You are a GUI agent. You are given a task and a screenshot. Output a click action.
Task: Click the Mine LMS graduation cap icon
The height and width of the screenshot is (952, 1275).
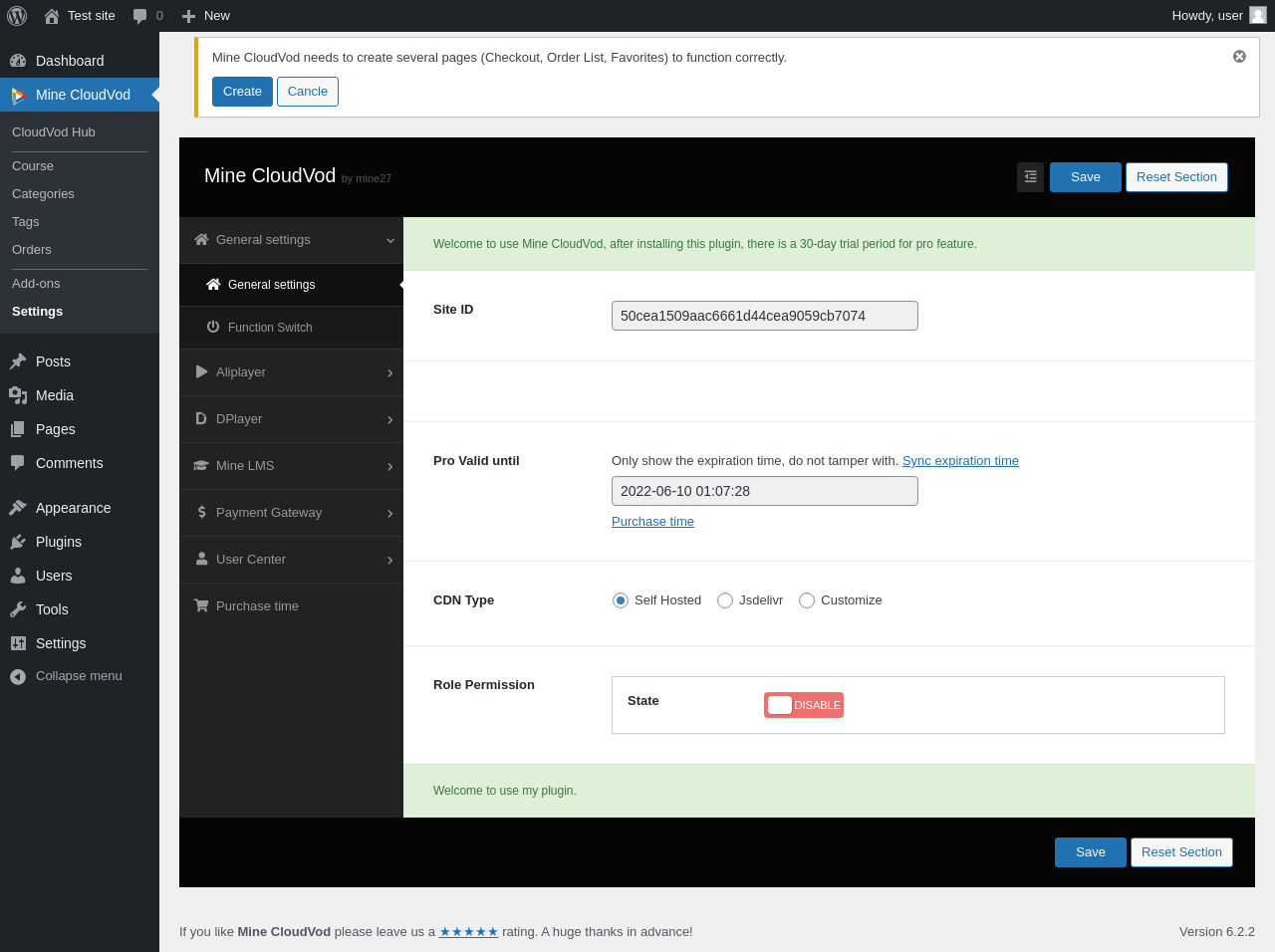click(201, 465)
